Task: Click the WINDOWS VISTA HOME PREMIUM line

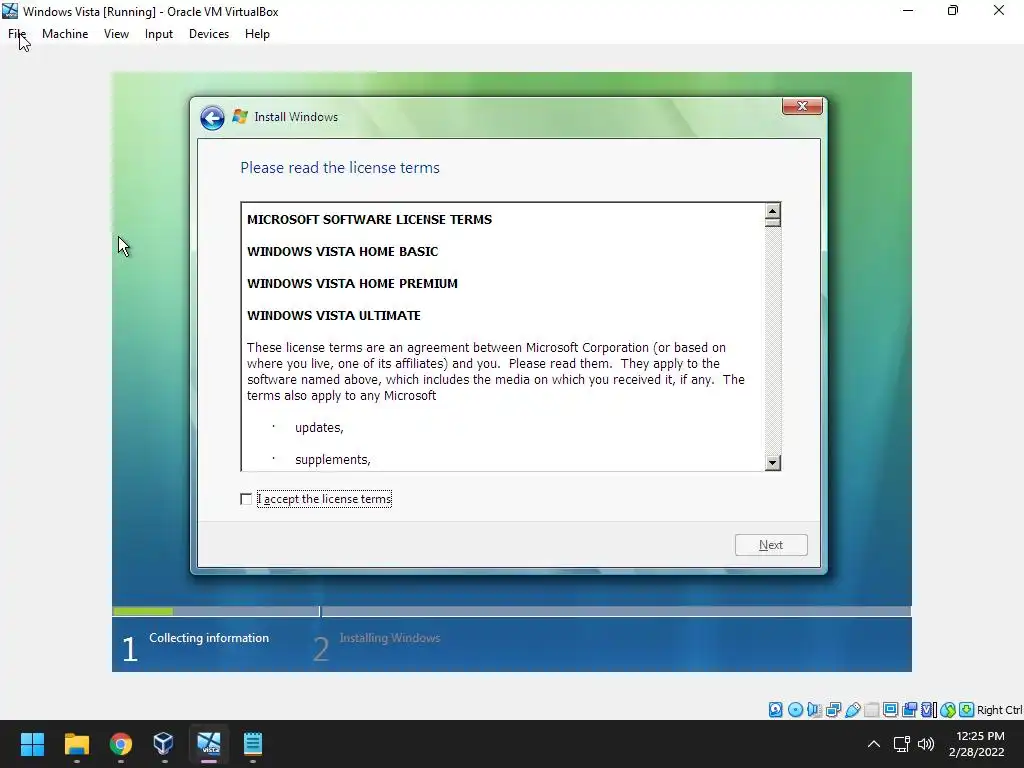Action: pyautogui.click(x=352, y=283)
